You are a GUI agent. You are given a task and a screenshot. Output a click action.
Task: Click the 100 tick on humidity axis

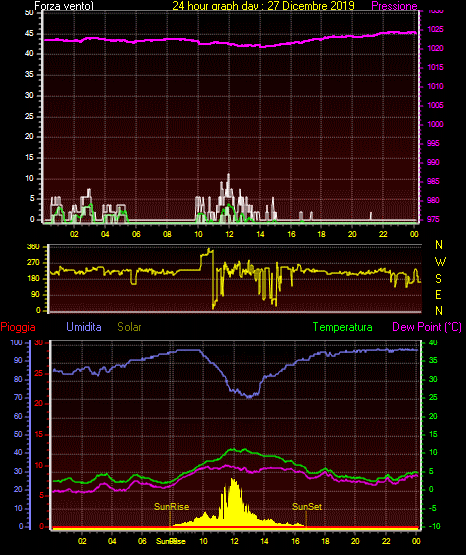pos(16,342)
